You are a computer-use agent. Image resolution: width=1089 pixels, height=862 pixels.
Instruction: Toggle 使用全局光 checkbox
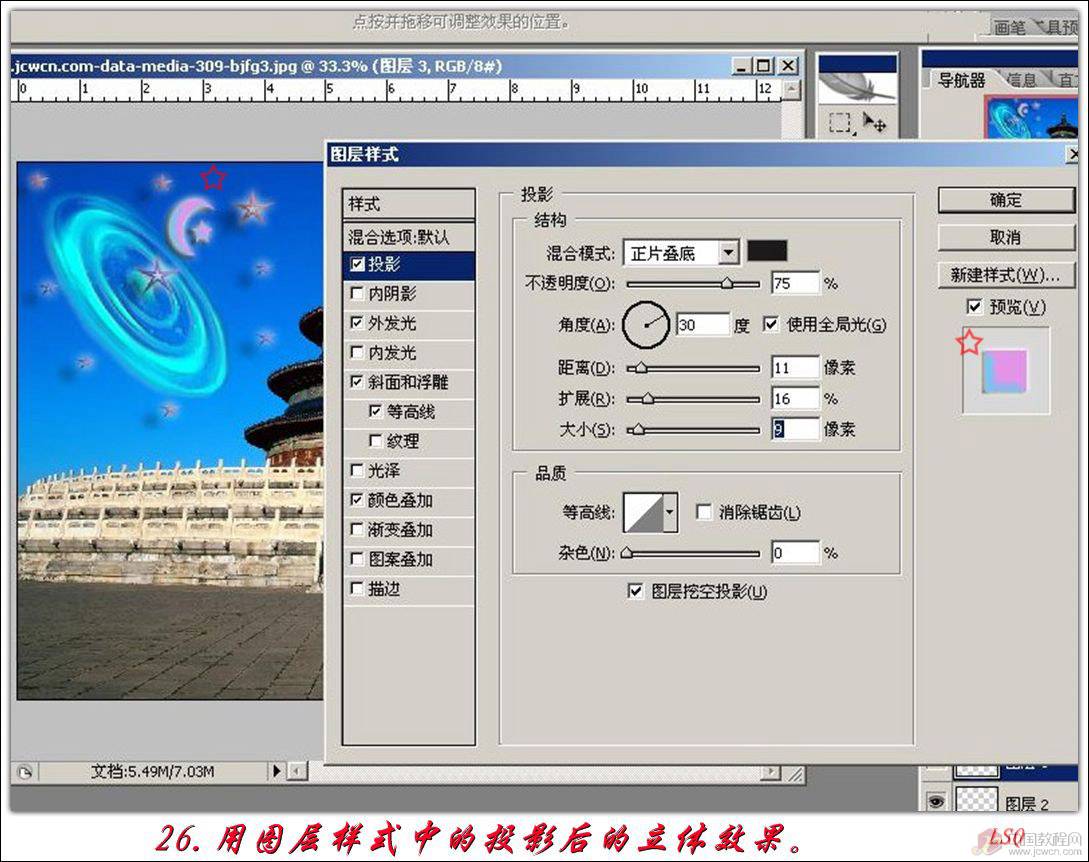[x=771, y=324]
